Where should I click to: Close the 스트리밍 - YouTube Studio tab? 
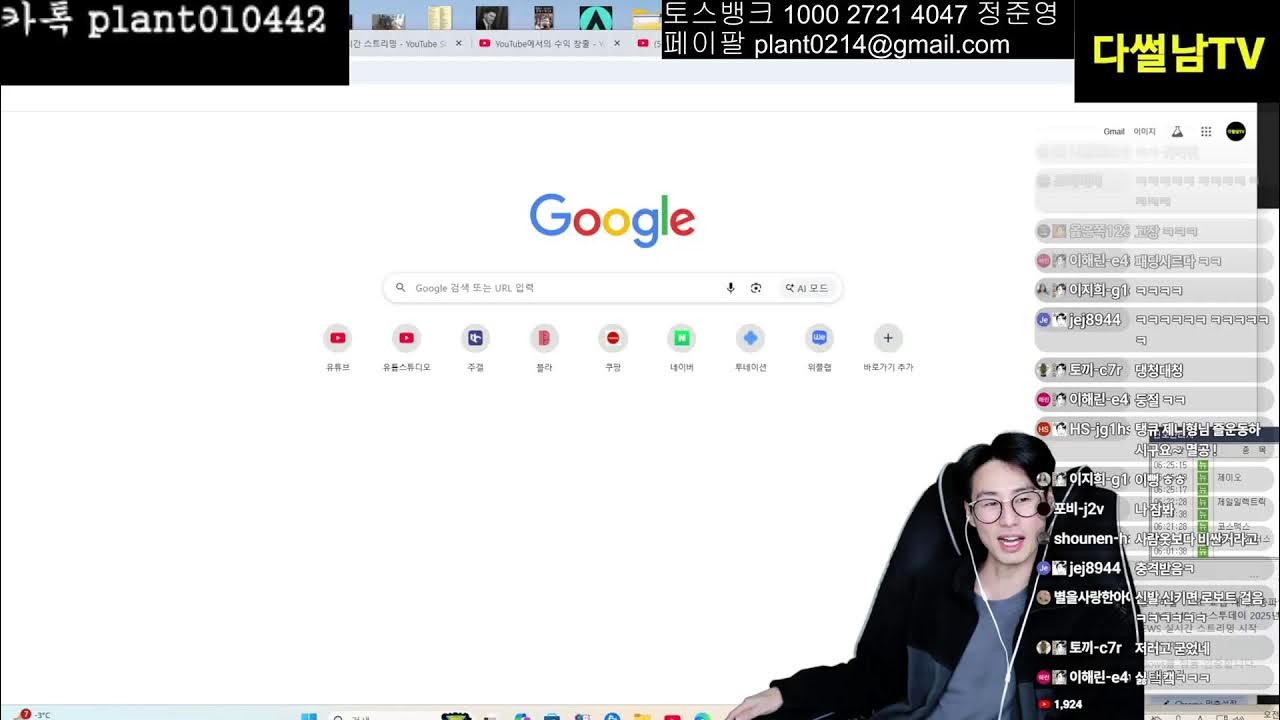click(459, 43)
